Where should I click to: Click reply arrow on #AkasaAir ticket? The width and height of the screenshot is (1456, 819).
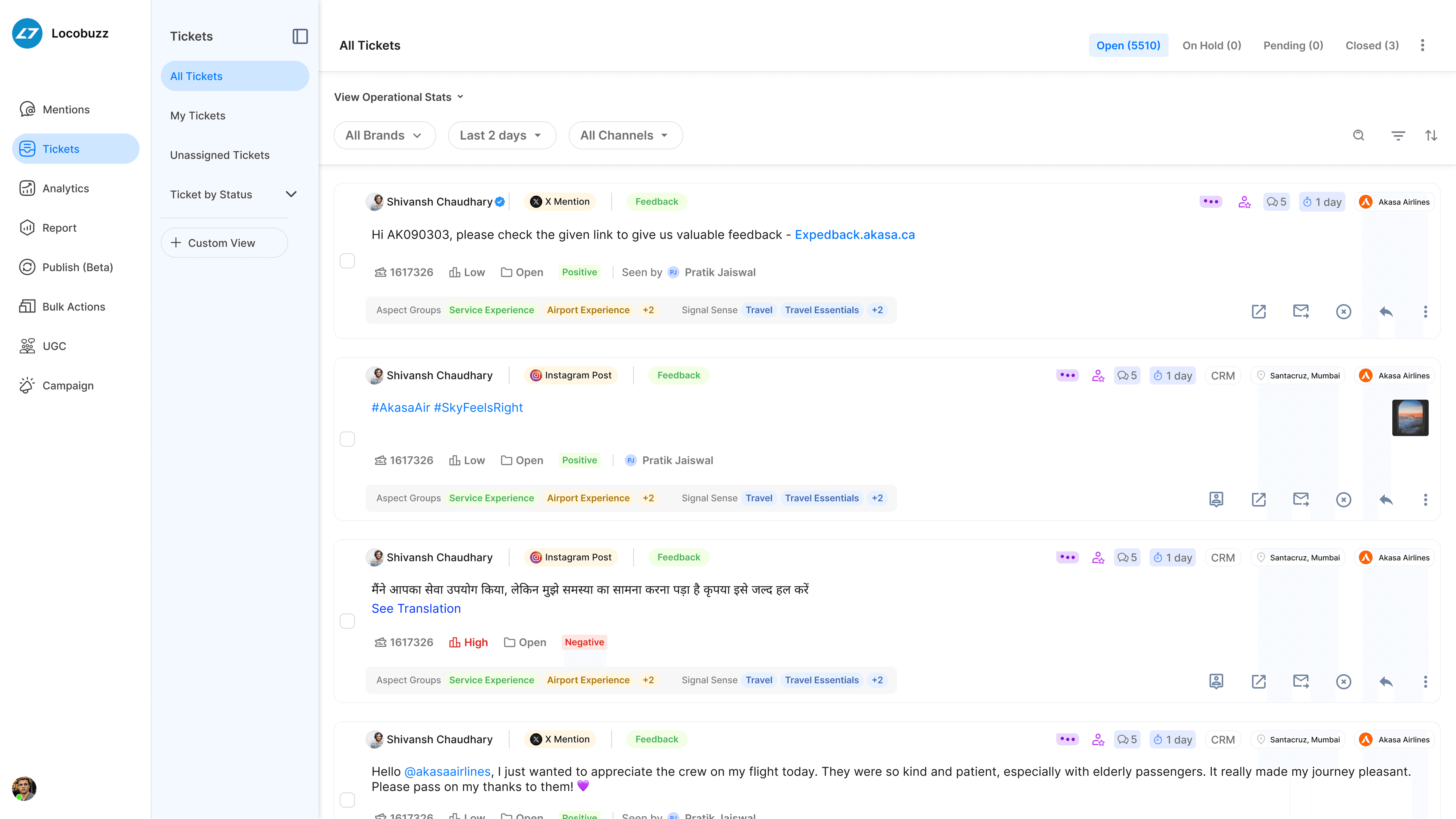coord(1386,500)
